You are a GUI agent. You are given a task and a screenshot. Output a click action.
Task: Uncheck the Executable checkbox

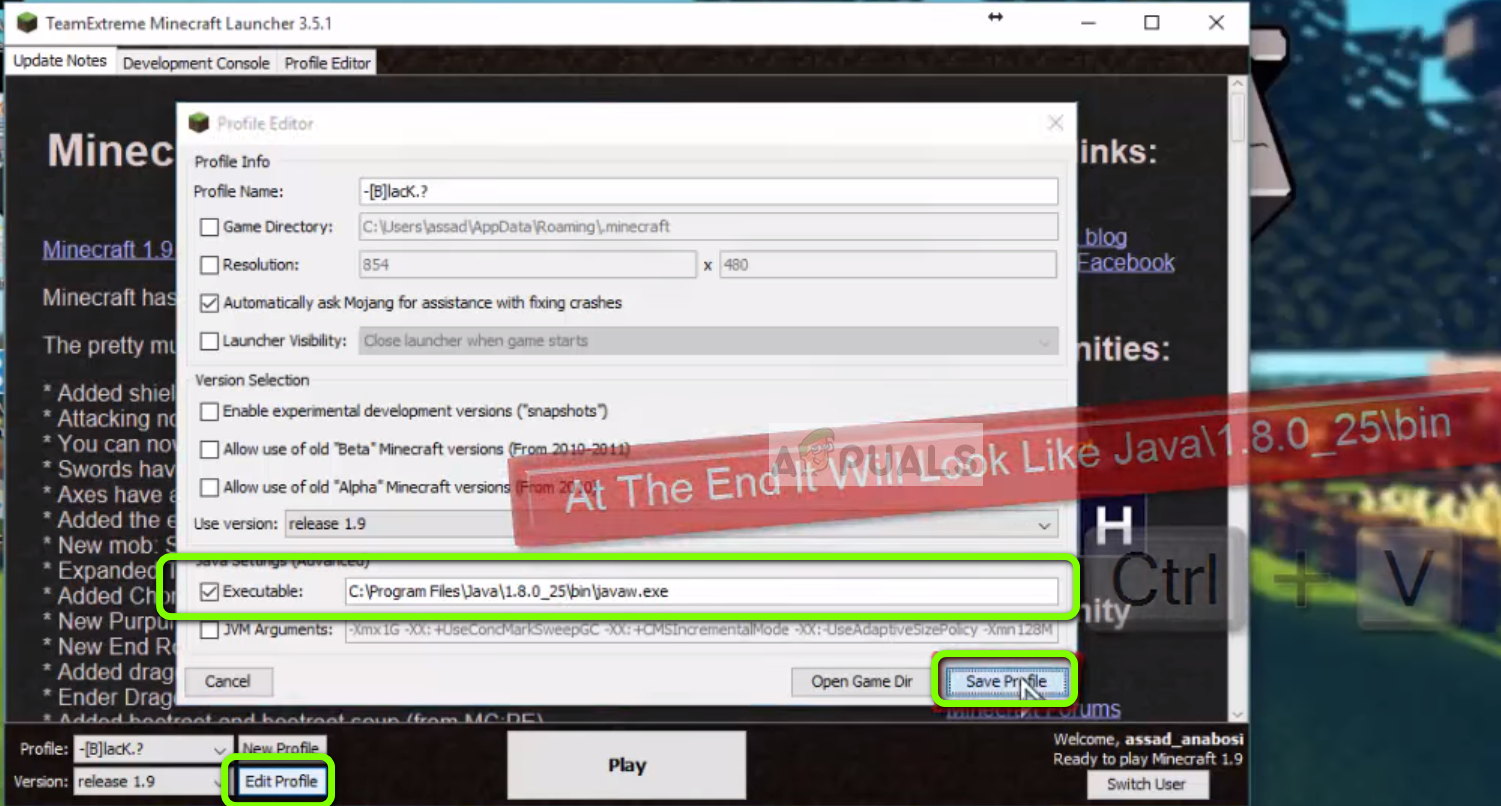click(x=209, y=592)
